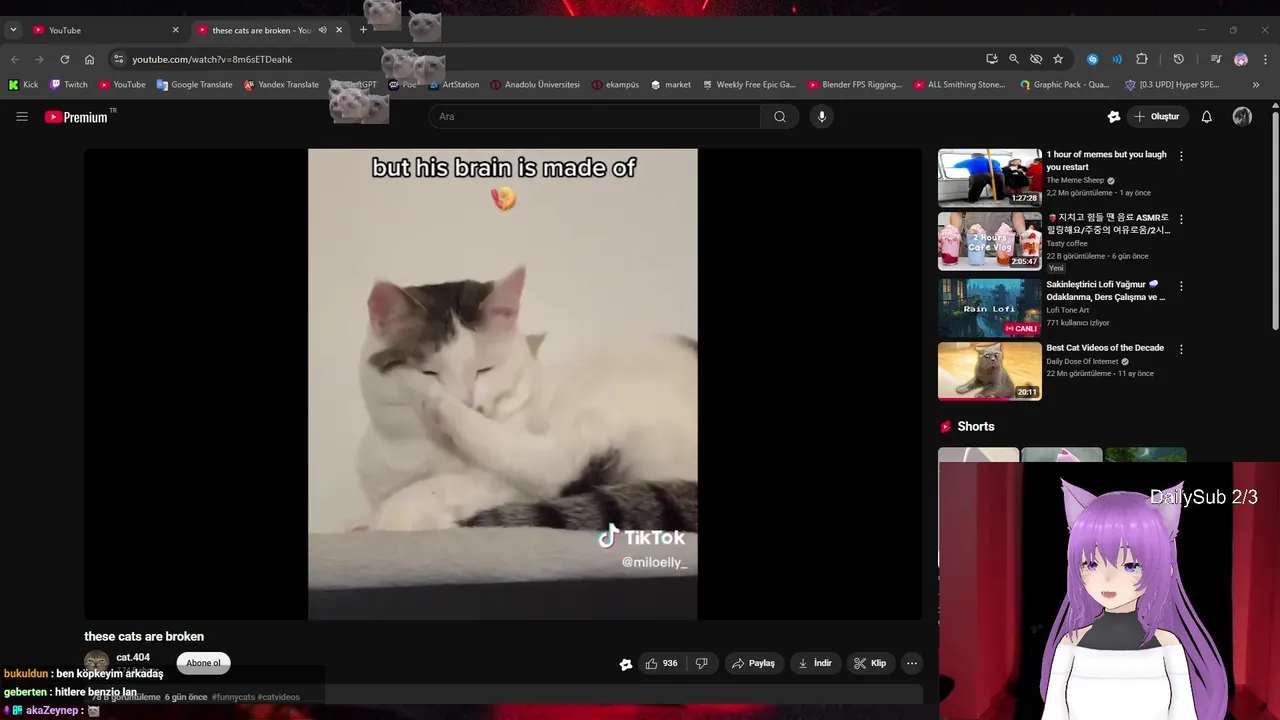Close the first YouTube tab
The height and width of the screenshot is (720, 1280).
tap(175, 30)
